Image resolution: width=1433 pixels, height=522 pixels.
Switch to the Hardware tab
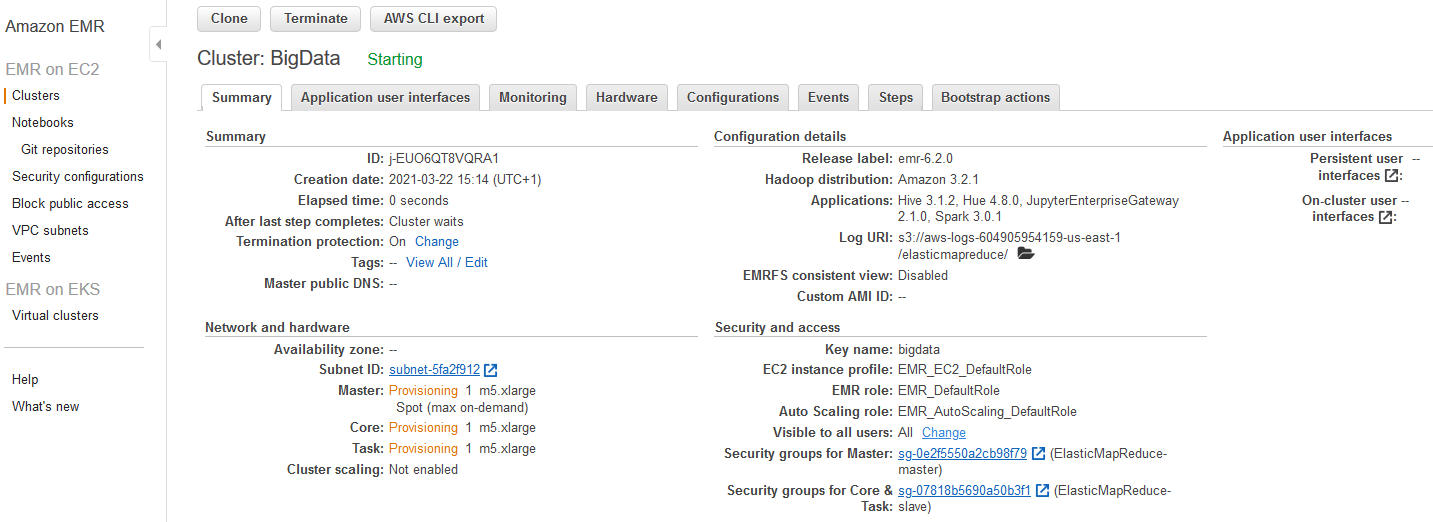(626, 98)
